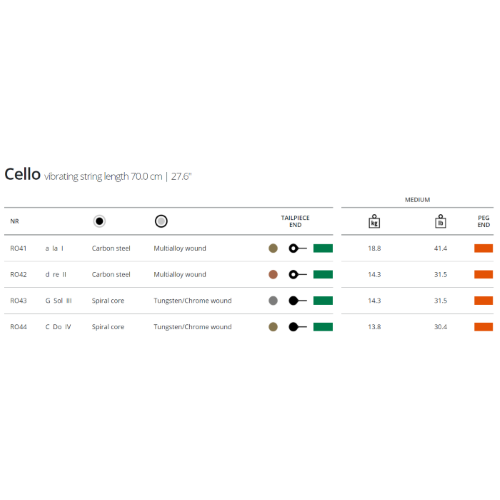Click the ball-end icon in RO42 row

(298, 274)
